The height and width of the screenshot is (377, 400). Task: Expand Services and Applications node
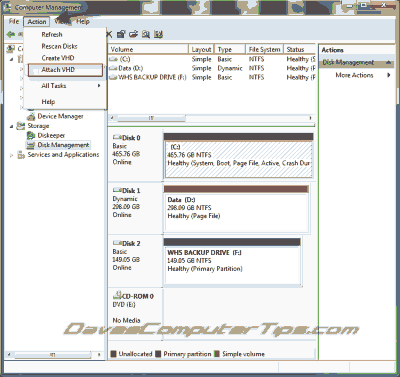point(12,155)
